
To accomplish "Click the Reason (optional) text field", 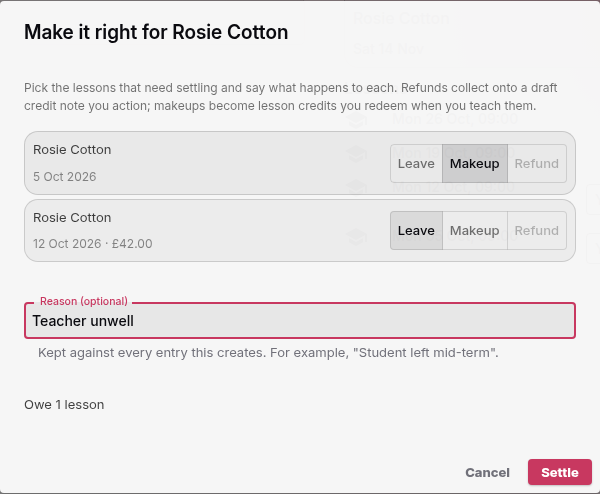I will pos(300,321).
